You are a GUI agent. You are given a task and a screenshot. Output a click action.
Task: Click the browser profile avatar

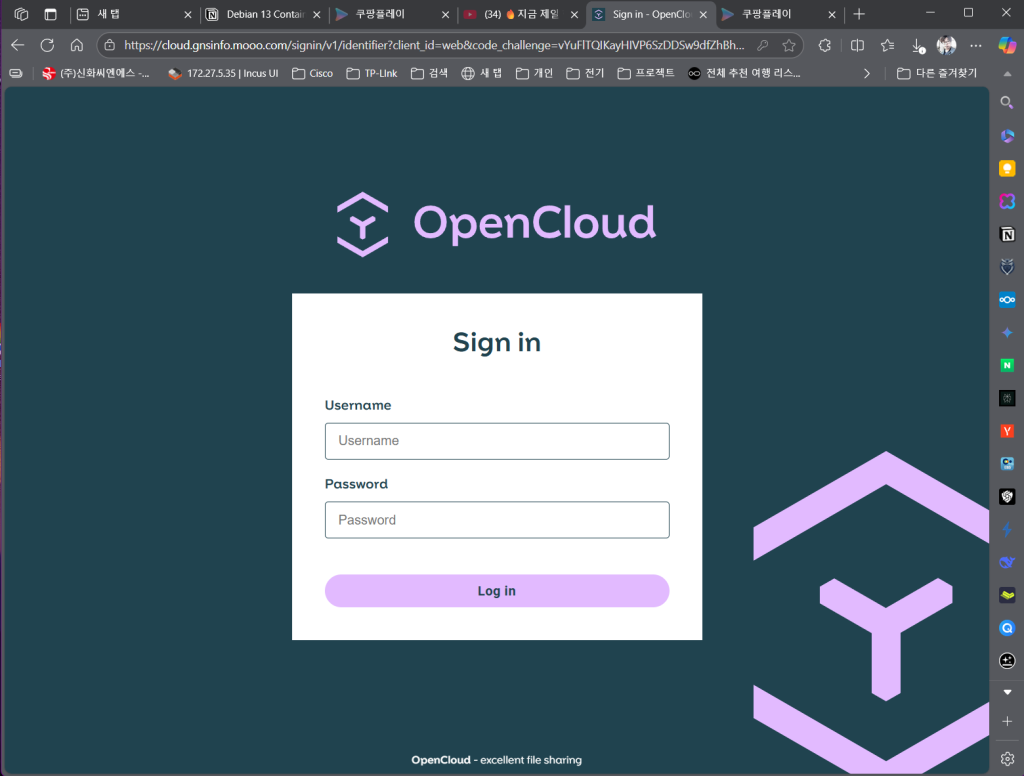coord(945,45)
